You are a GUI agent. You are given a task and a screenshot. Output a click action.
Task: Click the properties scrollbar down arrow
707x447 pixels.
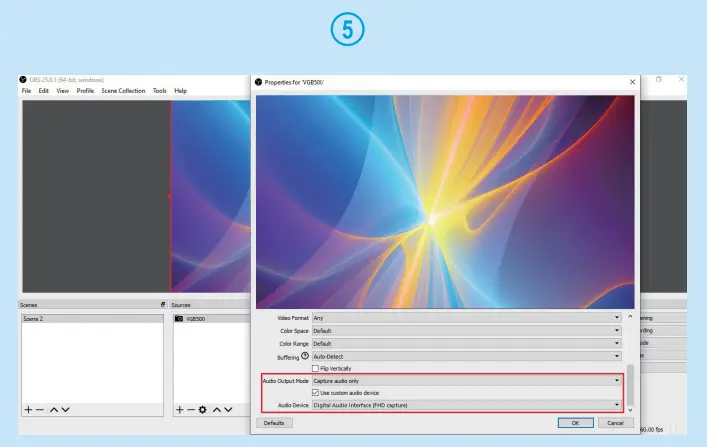(x=630, y=410)
